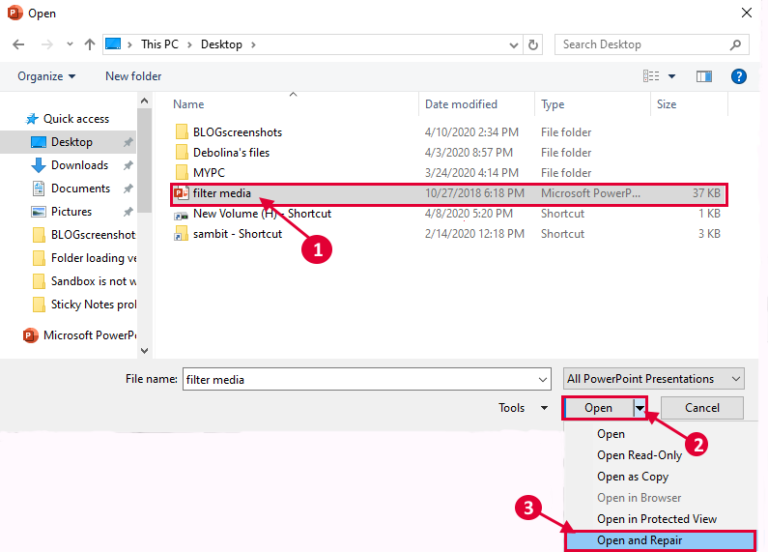This screenshot has width=768, height=552.
Task: Click the PC icon in the address bar
Action: tap(113, 44)
